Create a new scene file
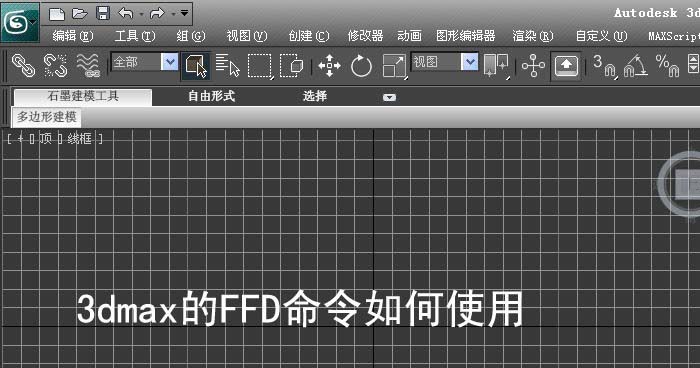The height and width of the screenshot is (368, 700). pos(57,14)
